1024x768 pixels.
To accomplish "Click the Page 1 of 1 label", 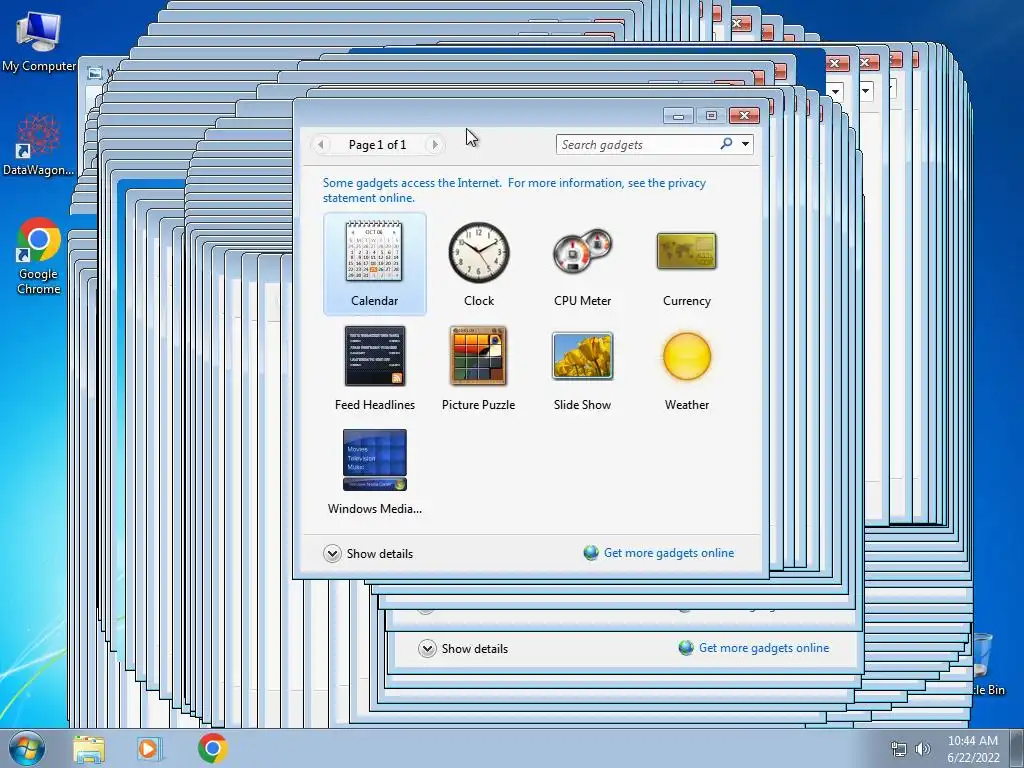I will pyautogui.click(x=377, y=144).
